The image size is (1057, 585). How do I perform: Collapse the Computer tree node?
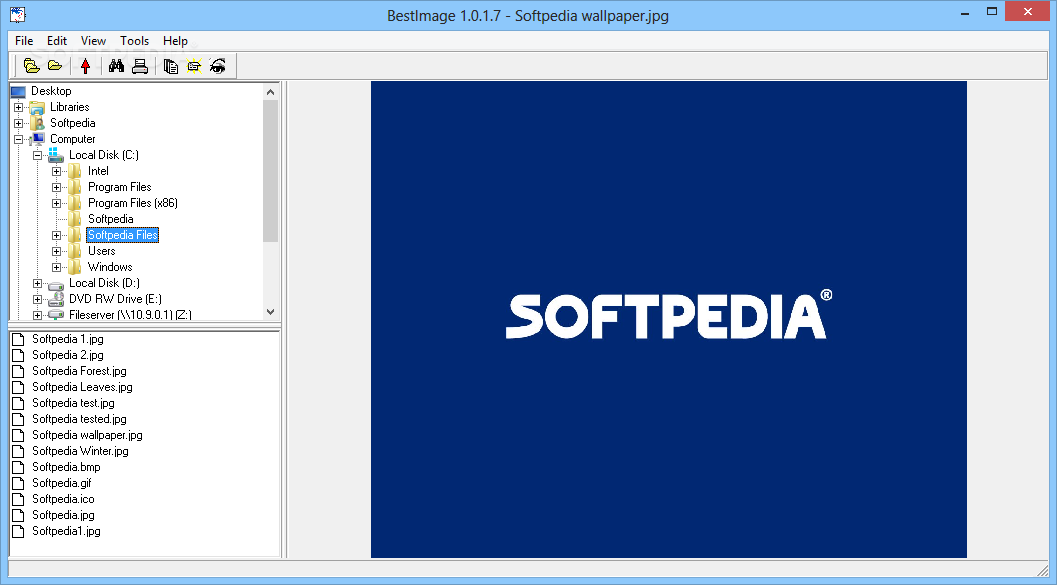18,140
